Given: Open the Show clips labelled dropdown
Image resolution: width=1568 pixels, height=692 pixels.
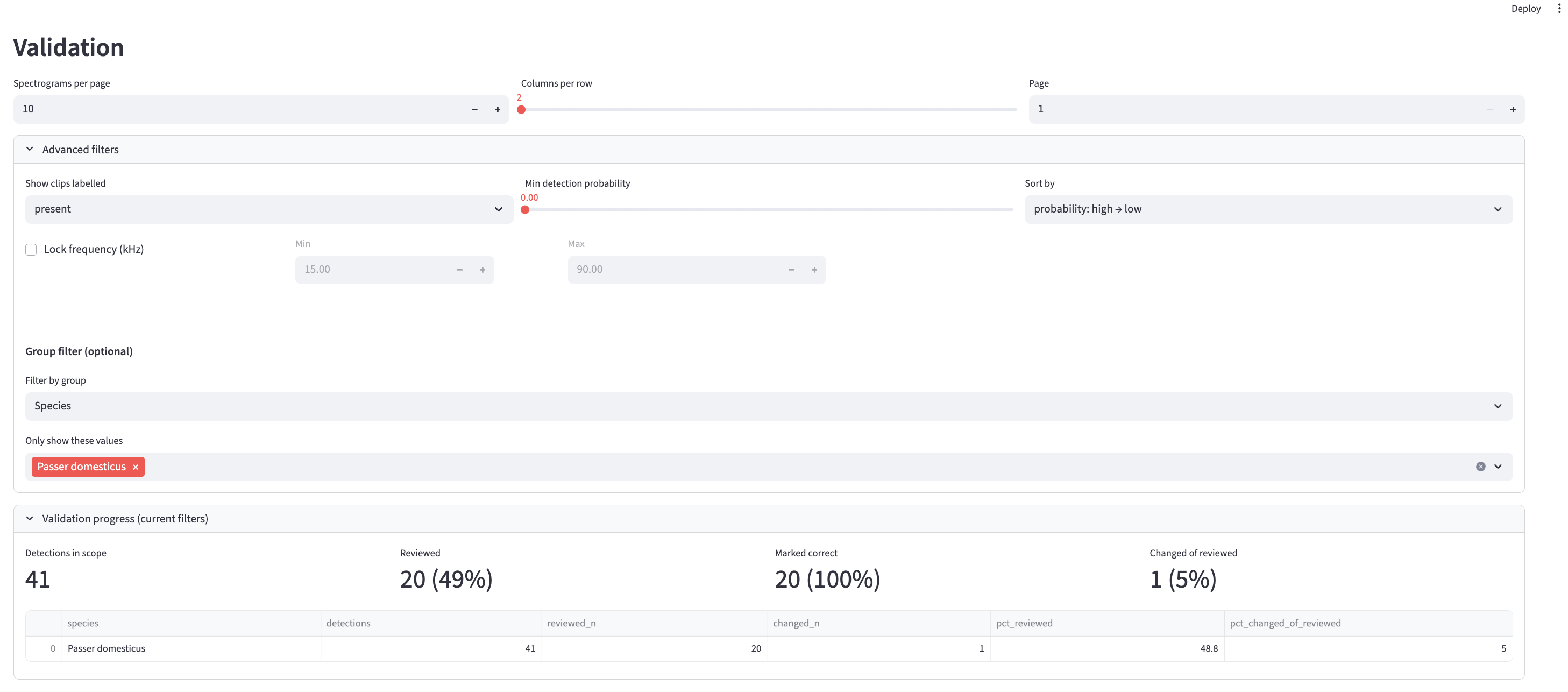Looking at the screenshot, I should click(268, 209).
